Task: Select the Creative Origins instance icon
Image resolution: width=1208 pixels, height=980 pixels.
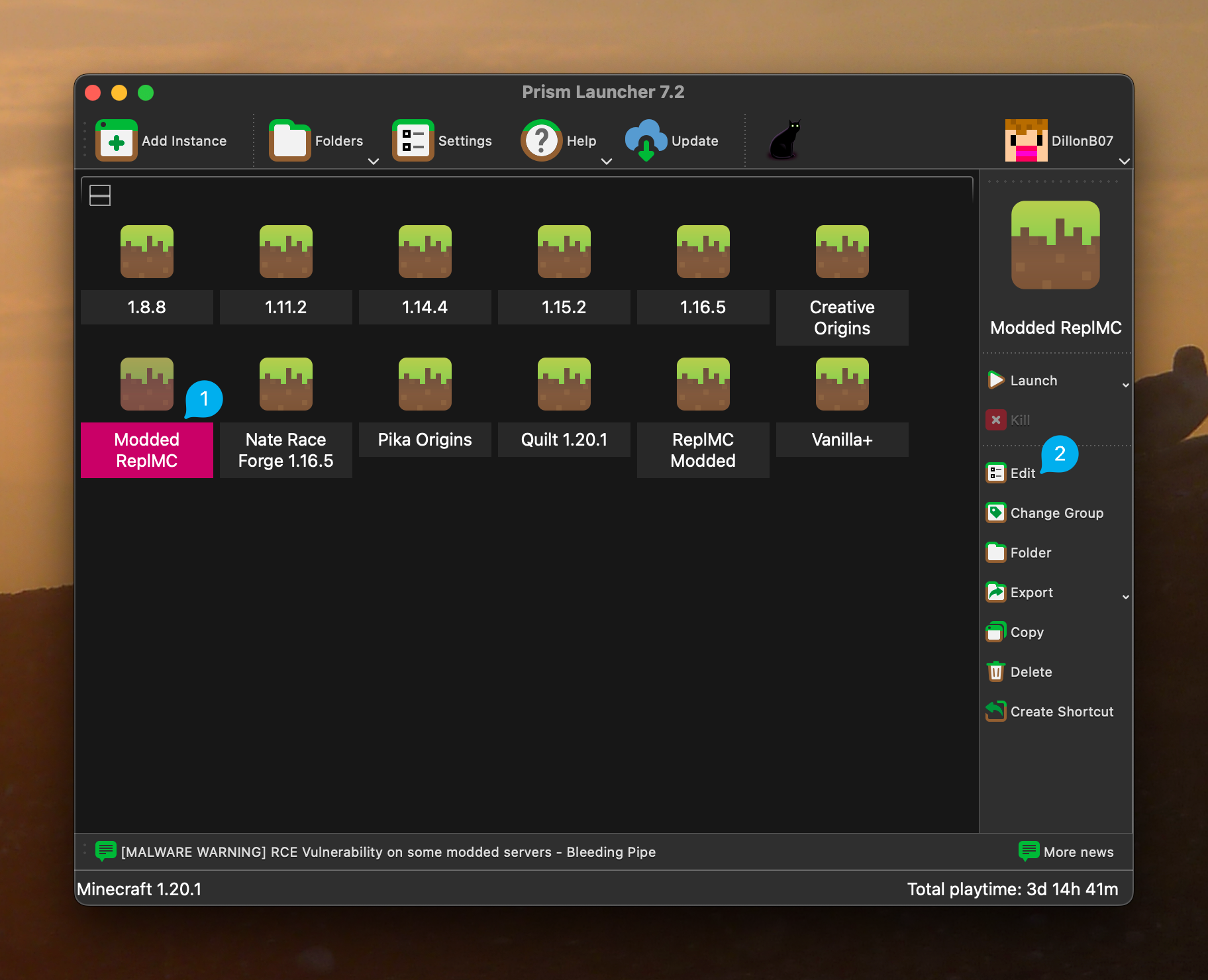Action: (842, 252)
